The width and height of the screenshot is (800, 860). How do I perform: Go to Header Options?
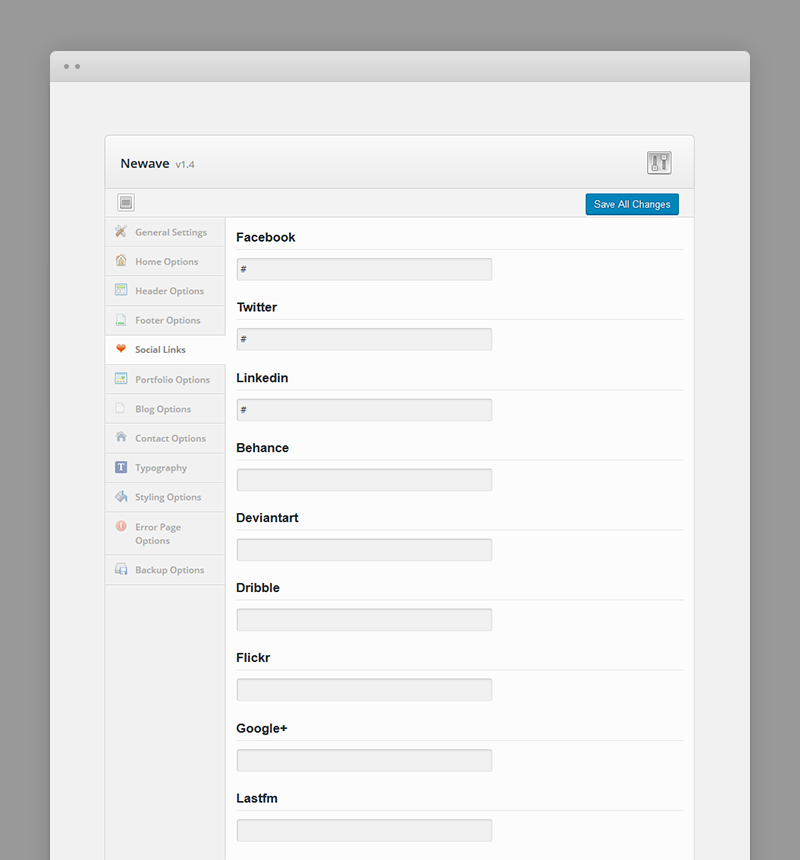(165, 291)
